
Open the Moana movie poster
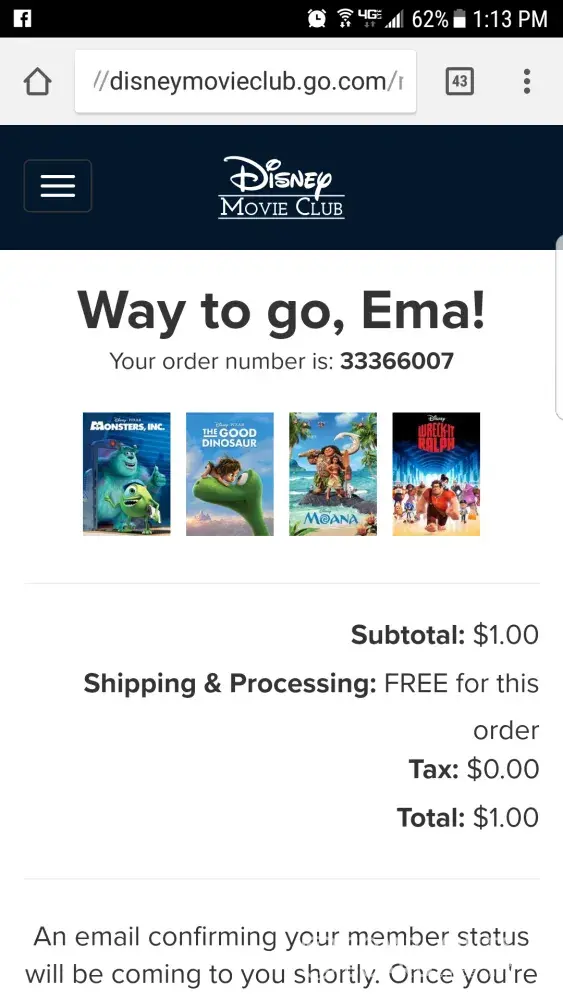333,474
